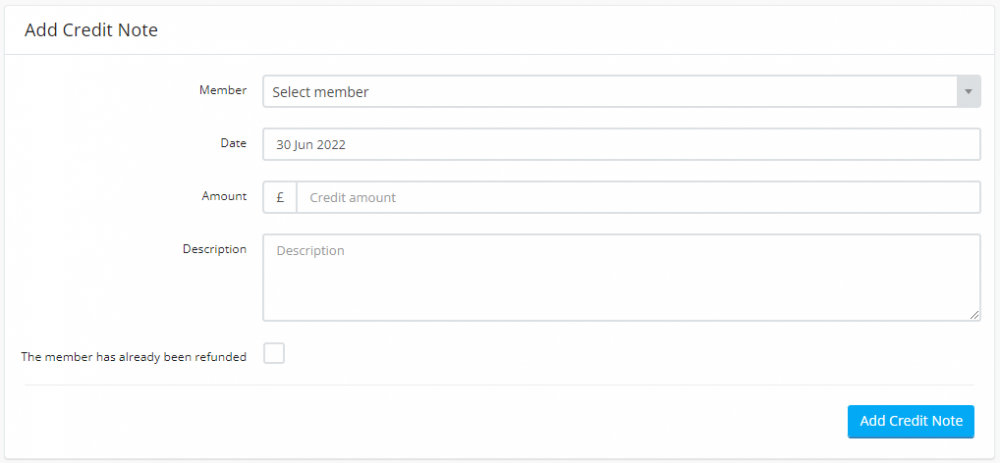Click inside the Description text area
The image size is (1000, 463).
click(x=620, y=285)
